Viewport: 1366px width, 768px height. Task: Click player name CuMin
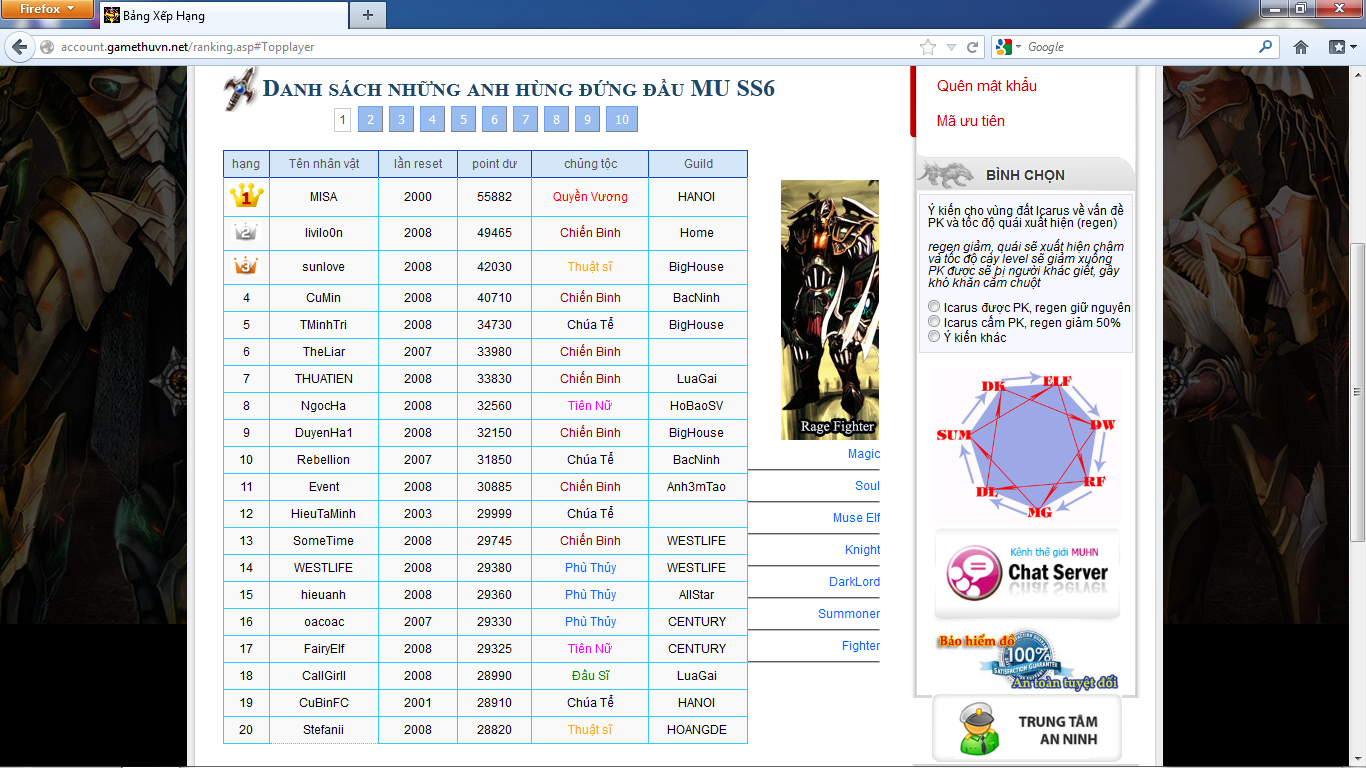[x=324, y=298]
